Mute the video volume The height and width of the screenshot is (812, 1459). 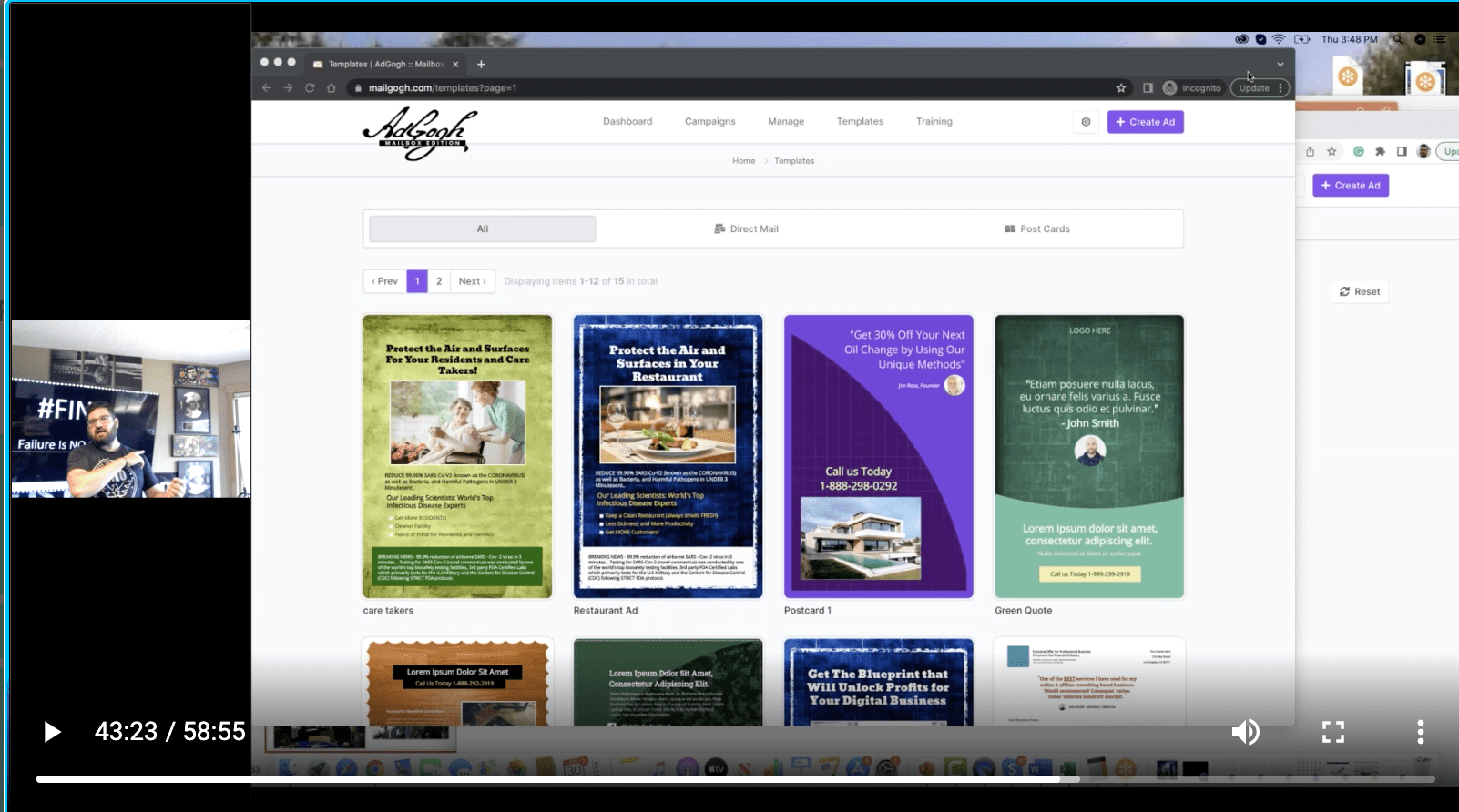(1245, 732)
